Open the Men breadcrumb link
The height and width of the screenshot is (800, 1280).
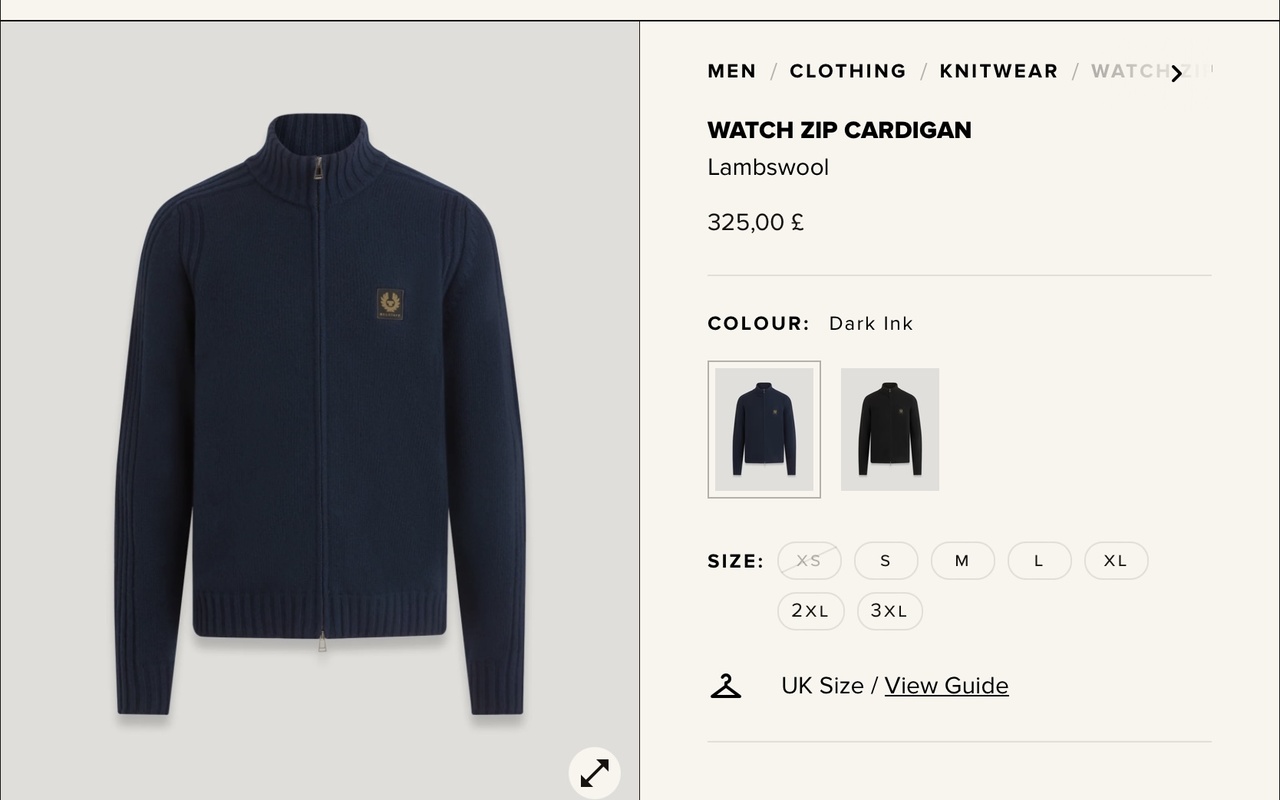click(x=732, y=71)
